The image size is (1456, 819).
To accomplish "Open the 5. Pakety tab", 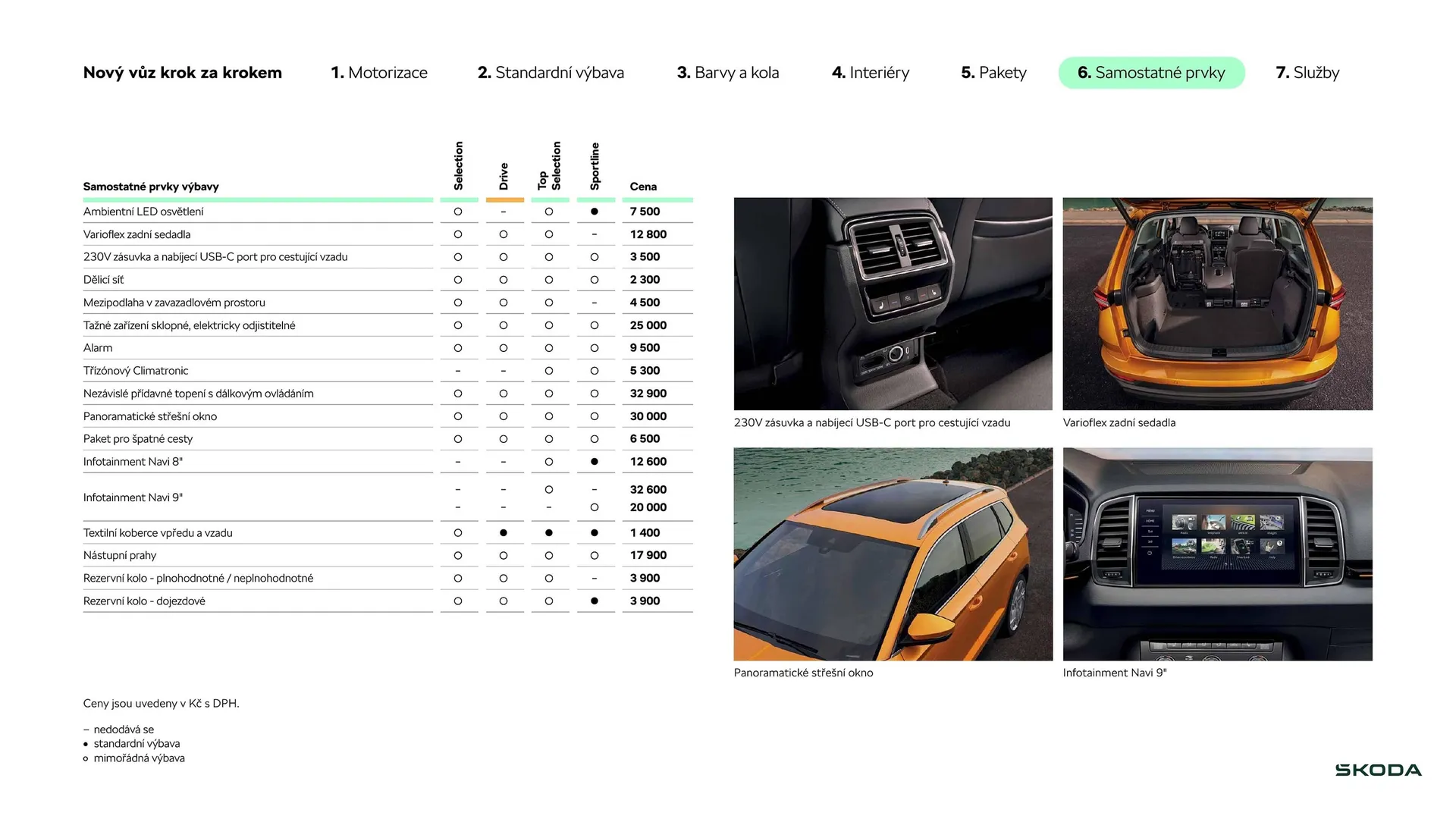I will coord(993,73).
